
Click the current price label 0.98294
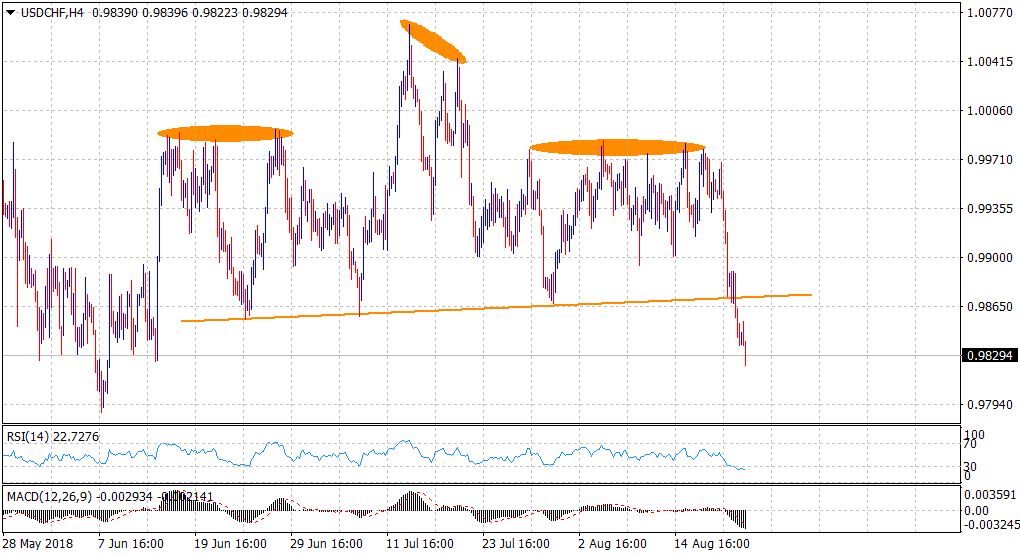[987, 355]
